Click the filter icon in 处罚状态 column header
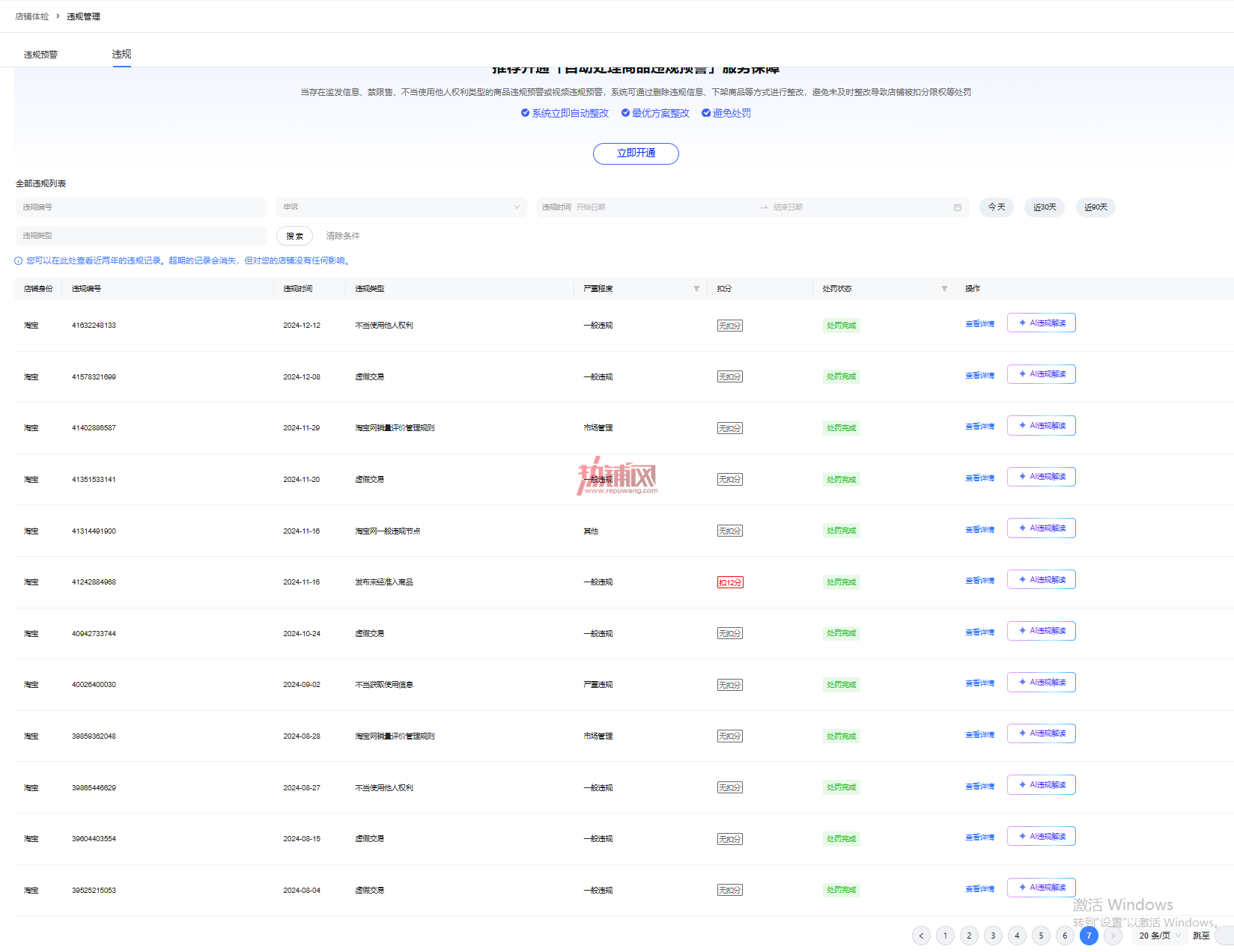The image size is (1234, 952). pyautogui.click(x=944, y=289)
